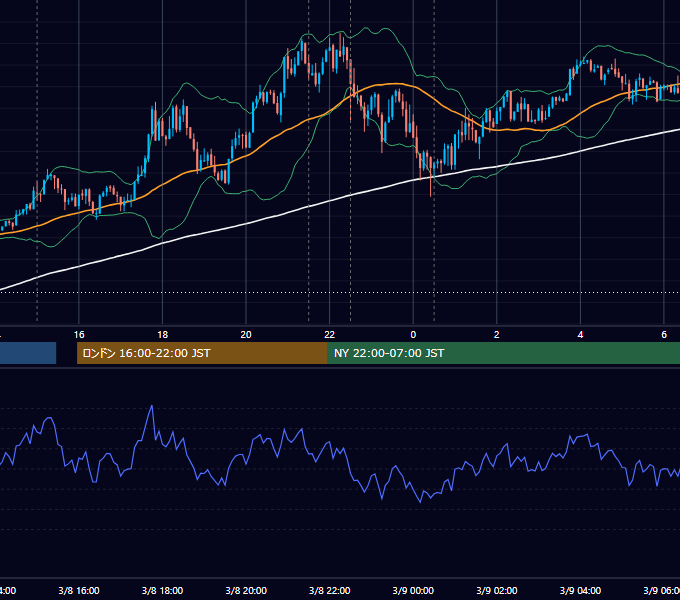Viewport: 680px width, 600px height.
Task: Click the 3/9 02:00 label on oscillator axis
Action: (x=497, y=590)
